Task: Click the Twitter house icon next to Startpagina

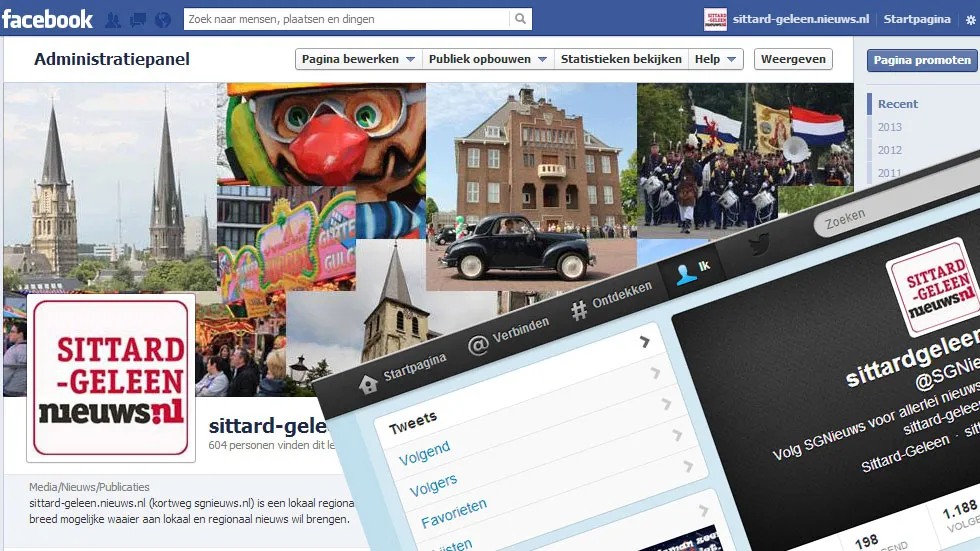Action: [368, 384]
